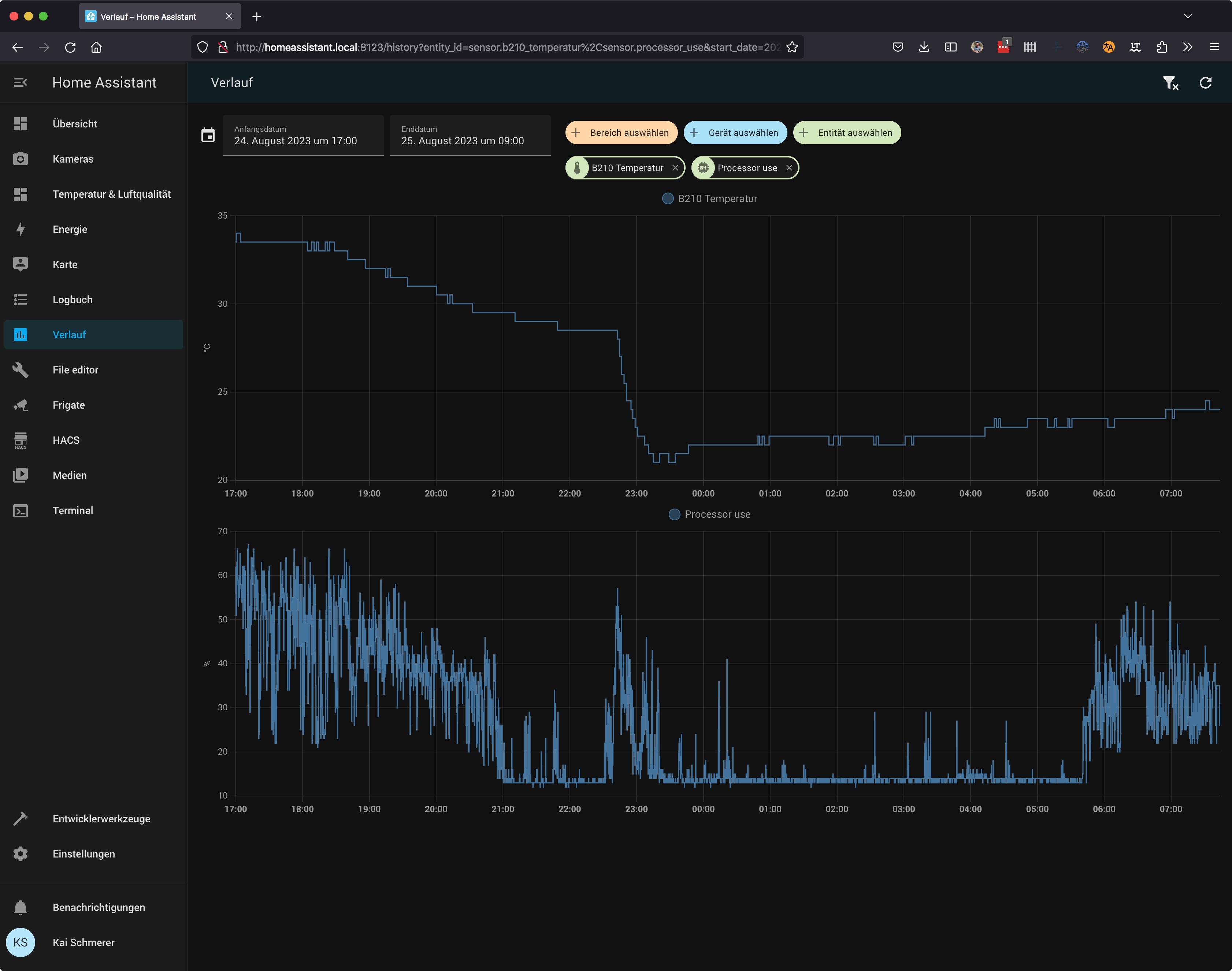The width and height of the screenshot is (1232, 971).
Task: Open the Gerät auswählen picker
Action: pyautogui.click(x=735, y=133)
